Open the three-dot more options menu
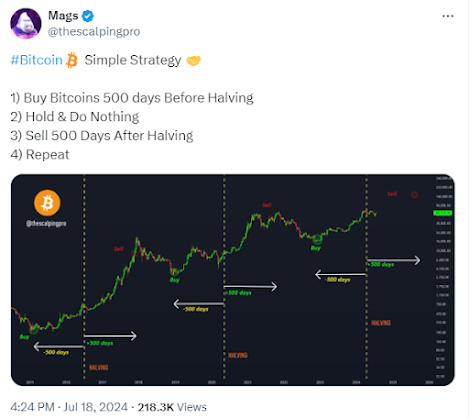This screenshot has height=419, width=469. coord(448,16)
